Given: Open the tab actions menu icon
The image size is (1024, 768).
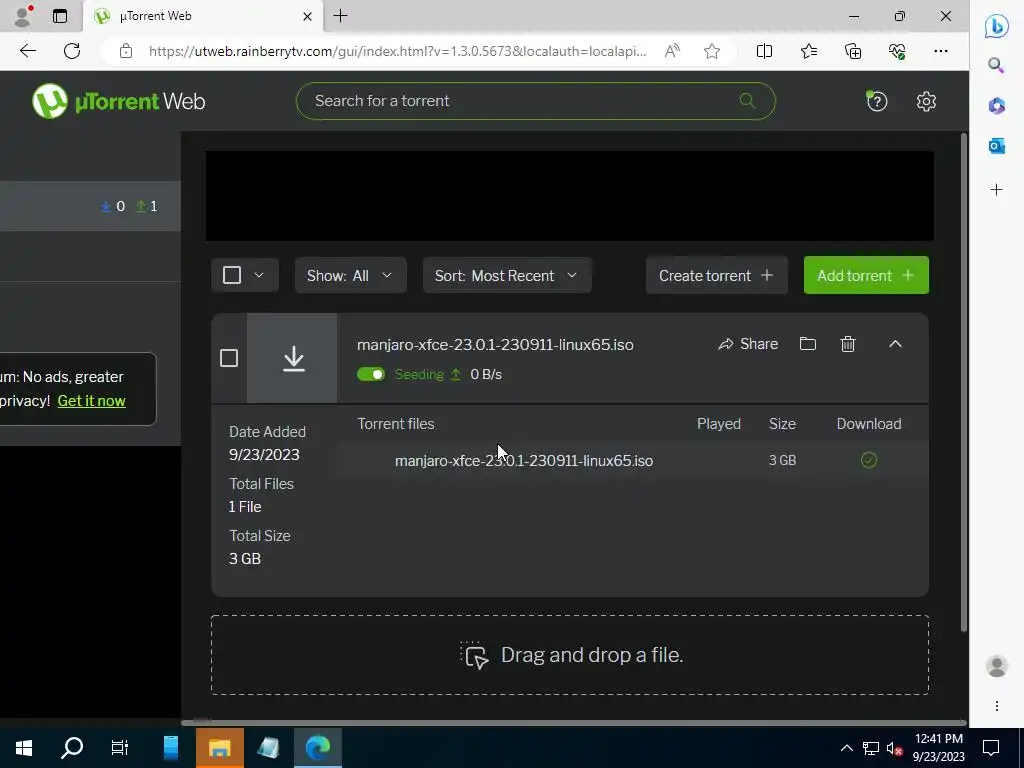Looking at the screenshot, I should 59,16.
